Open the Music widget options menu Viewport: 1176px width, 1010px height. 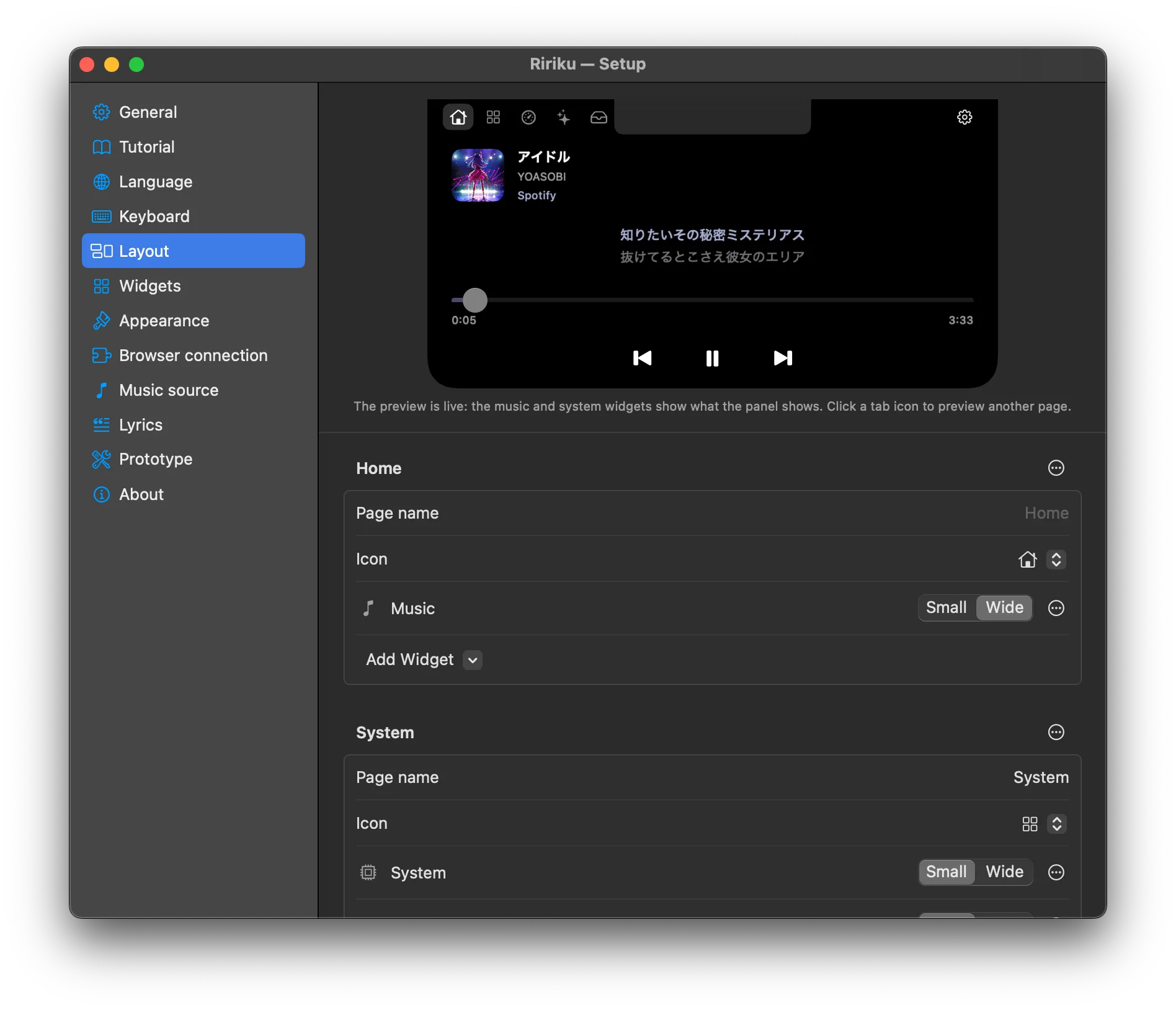pos(1056,608)
